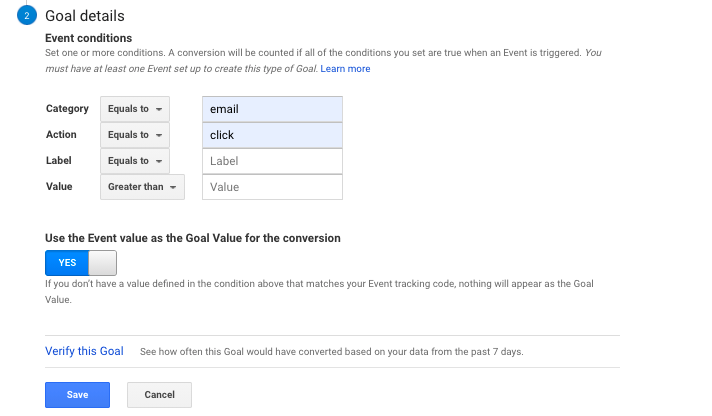Click the Category field containing 'email'
The width and height of the screenshot is (712, 416).
[x=272, y=109]
